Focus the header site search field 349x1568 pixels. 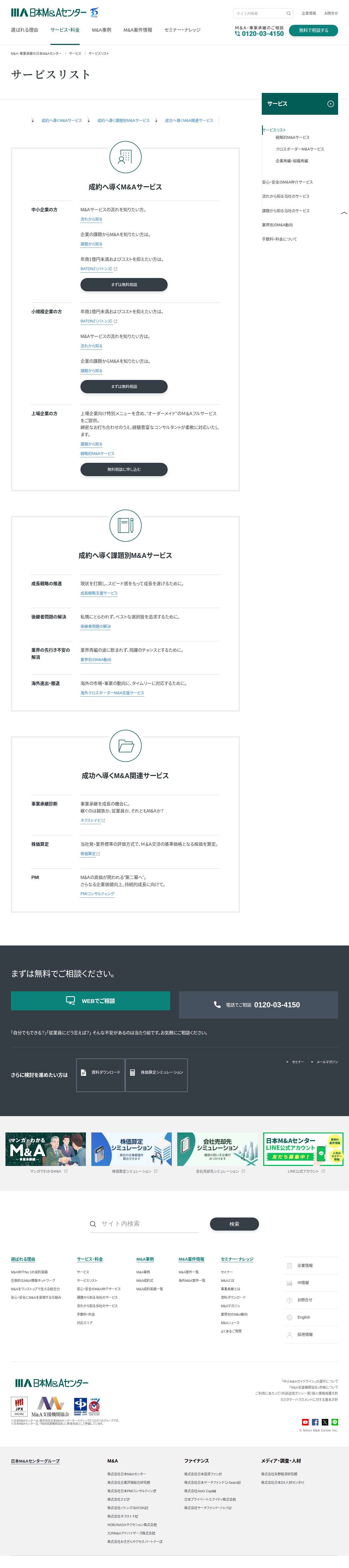[x=263, y=13]
